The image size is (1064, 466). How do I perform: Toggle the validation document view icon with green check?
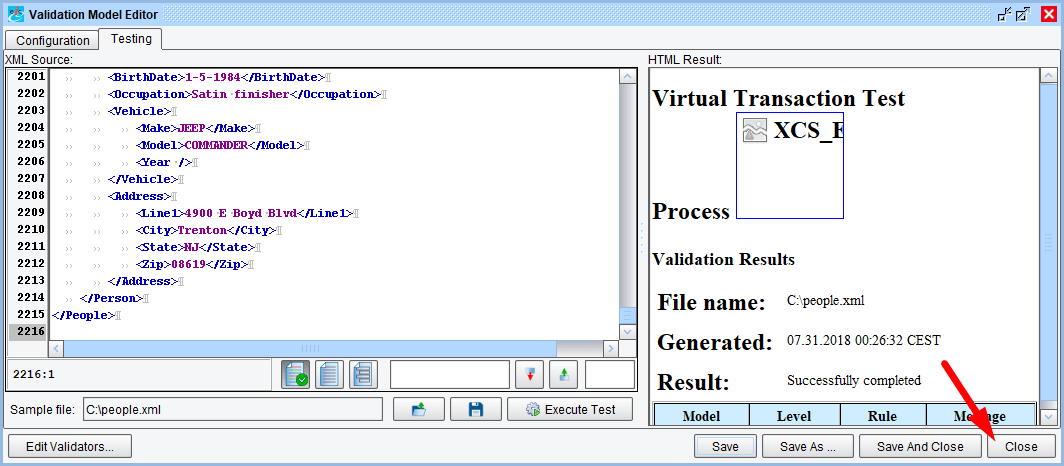point(296,375)
